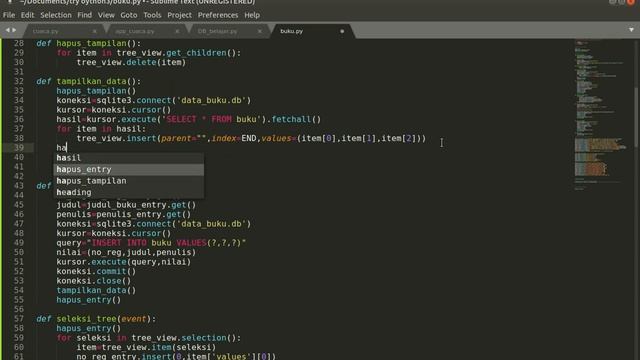The image size is (640, 360).
Task: Click 'penulis=penulis_entry.get()' line 46
Action: coord(124,214)
